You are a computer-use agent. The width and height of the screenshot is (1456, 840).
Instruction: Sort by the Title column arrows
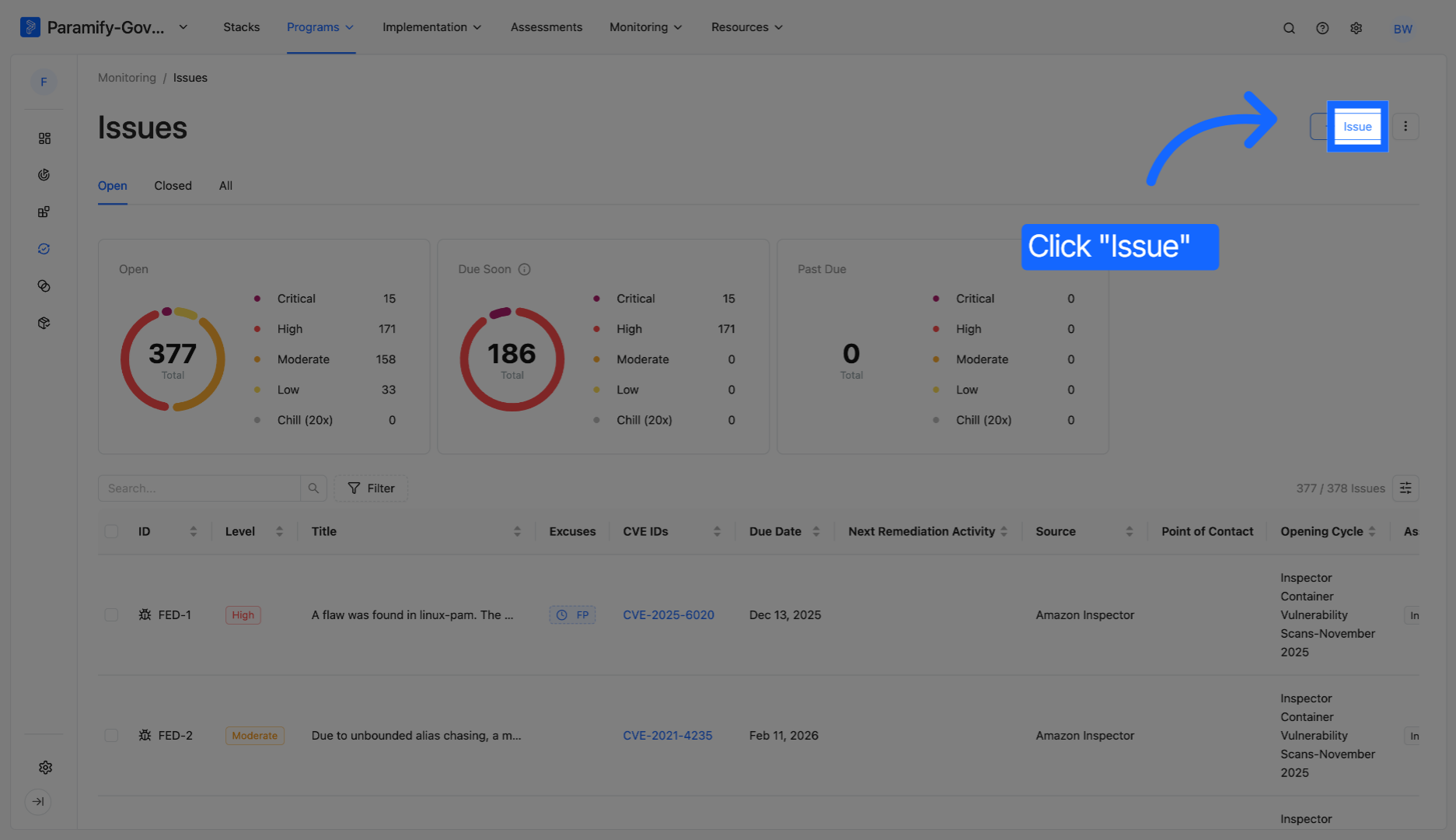tap(517, 531)
